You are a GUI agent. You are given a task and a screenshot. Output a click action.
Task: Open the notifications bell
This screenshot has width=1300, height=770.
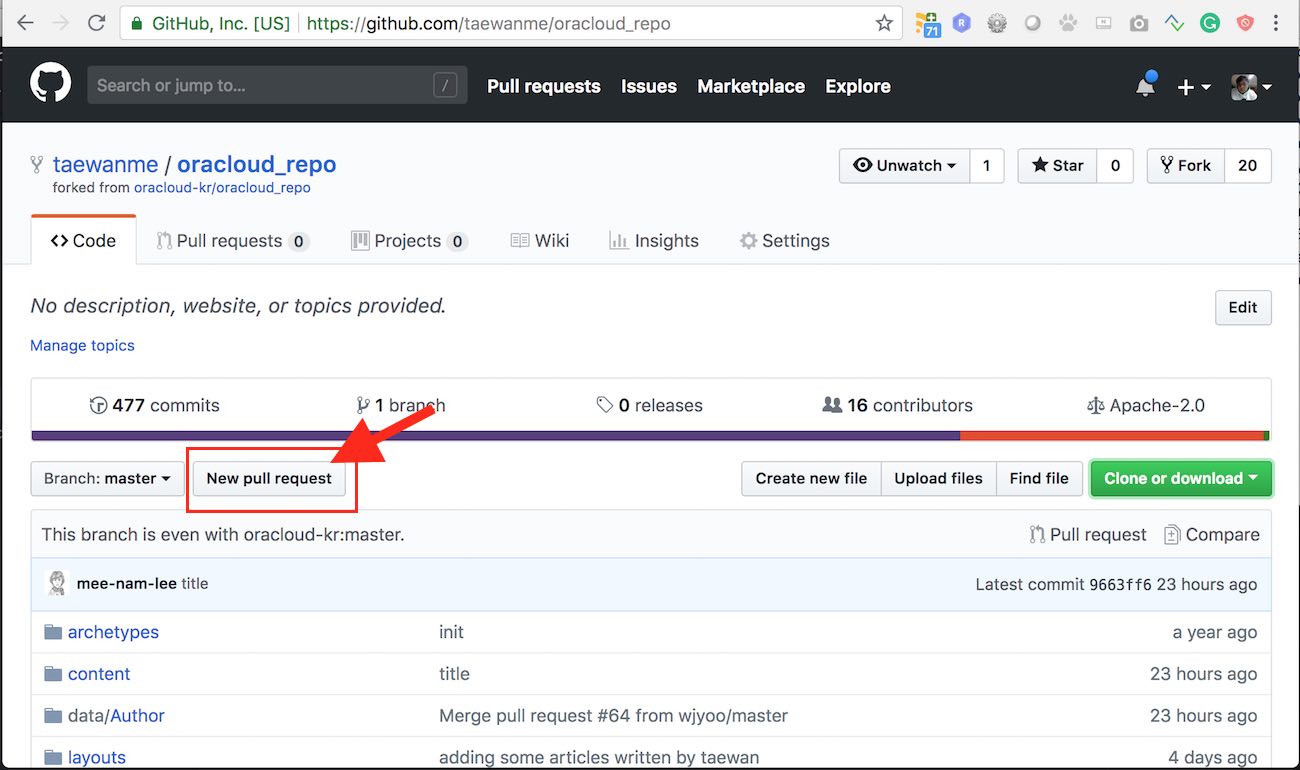coord(1146,86)
